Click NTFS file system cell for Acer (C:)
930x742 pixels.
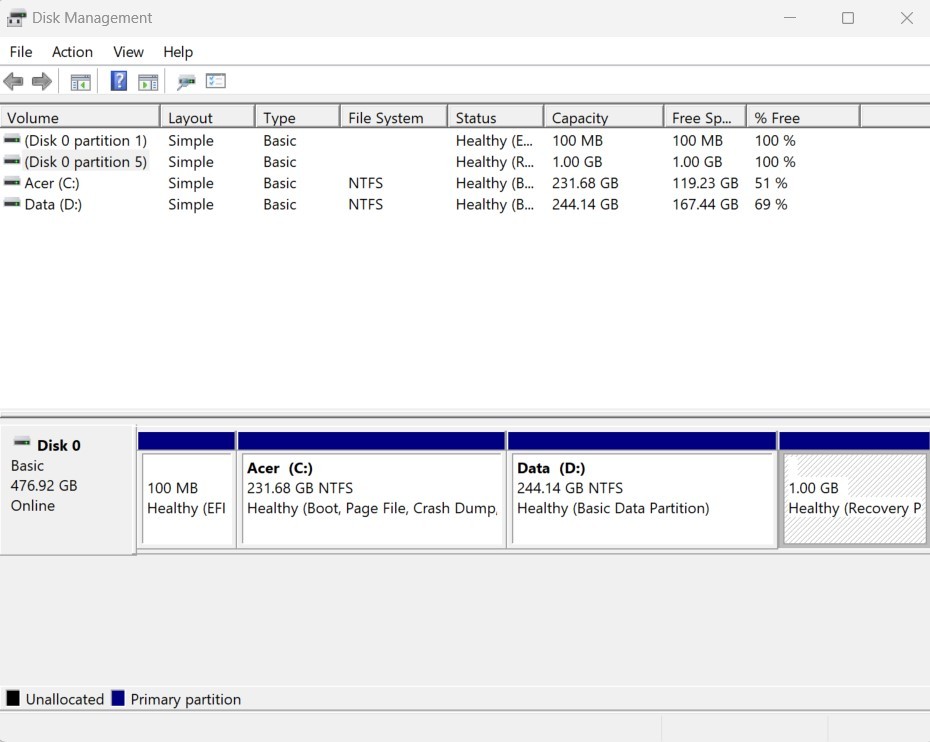[x=365, y=183]
